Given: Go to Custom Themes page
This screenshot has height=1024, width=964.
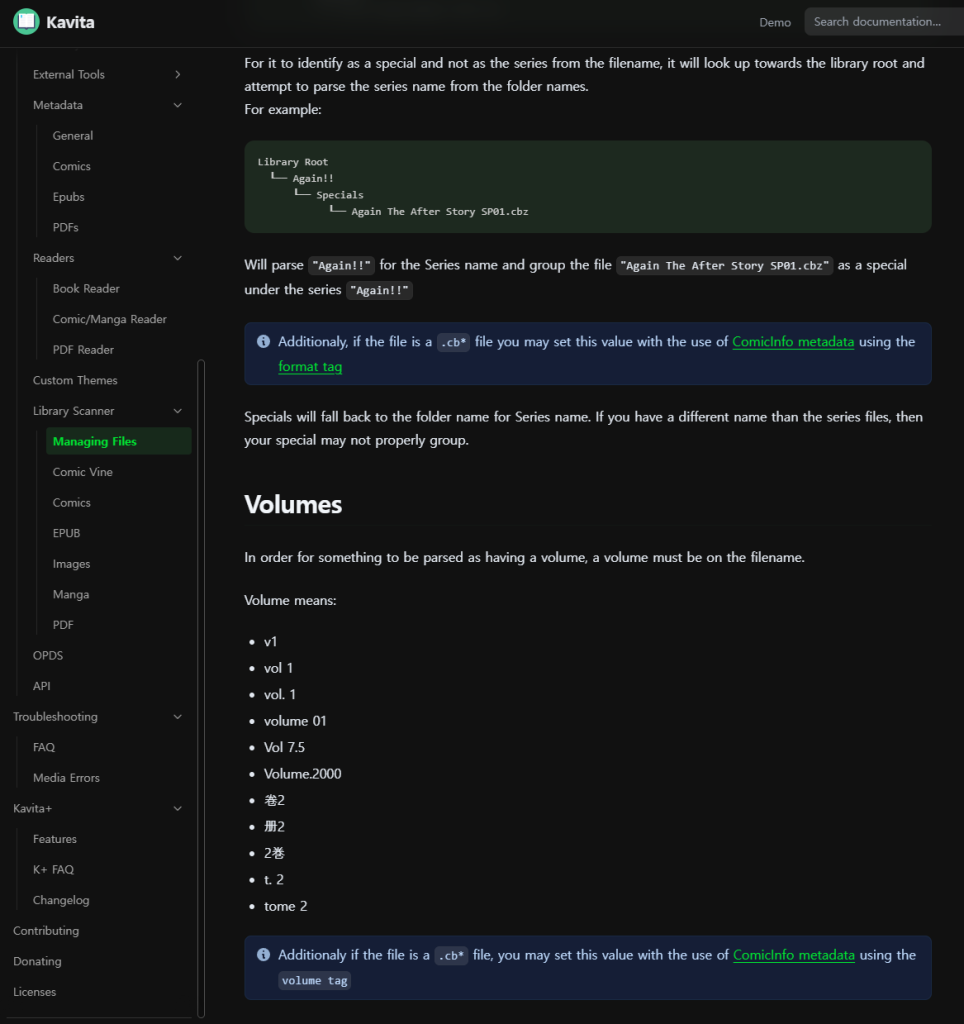Looking at the screenshot, I should (x=75, y=380).
